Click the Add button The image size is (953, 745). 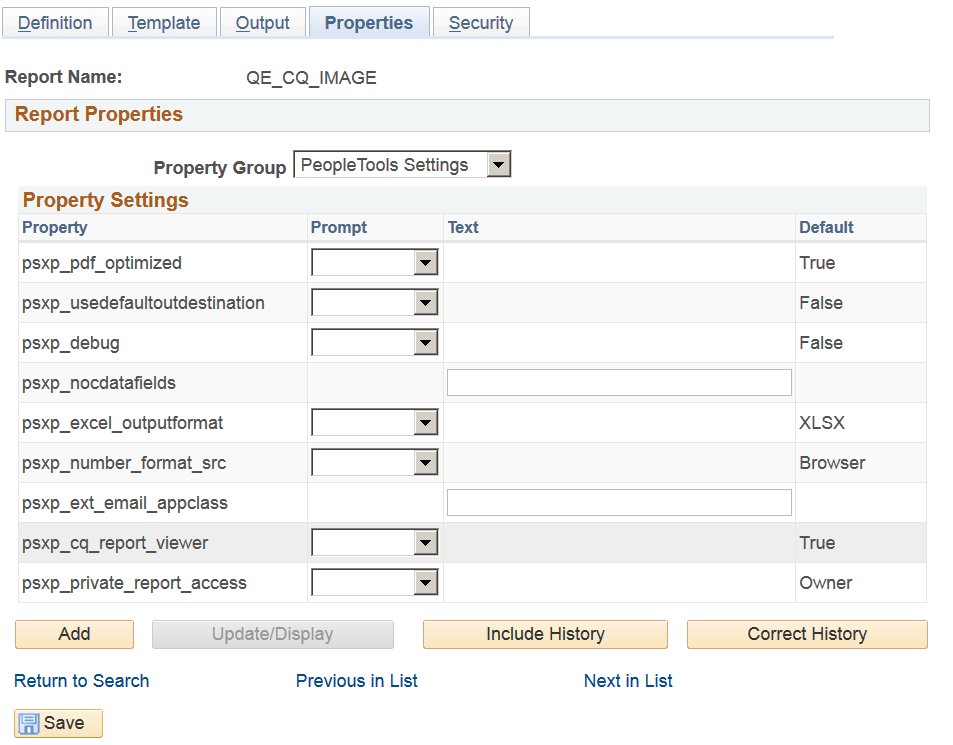pyautogui.click(x=74, y=634)
